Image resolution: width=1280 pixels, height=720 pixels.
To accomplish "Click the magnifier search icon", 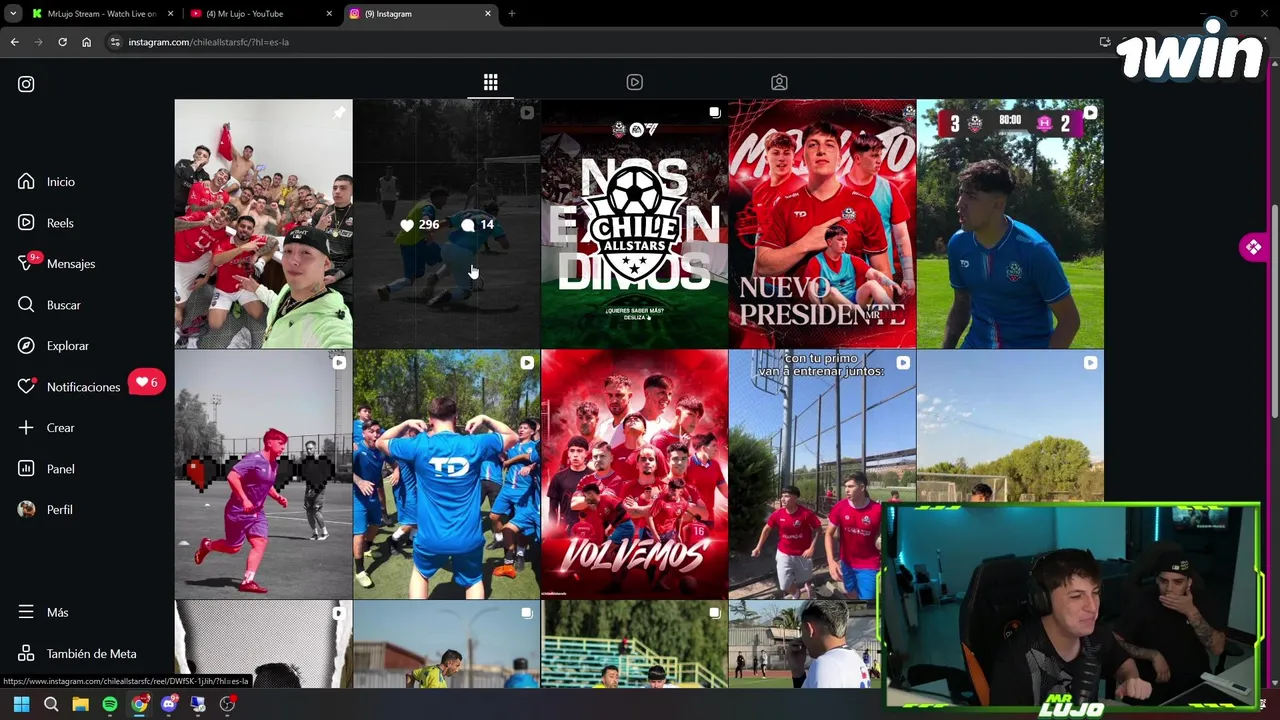I will [x=26, y=305].
